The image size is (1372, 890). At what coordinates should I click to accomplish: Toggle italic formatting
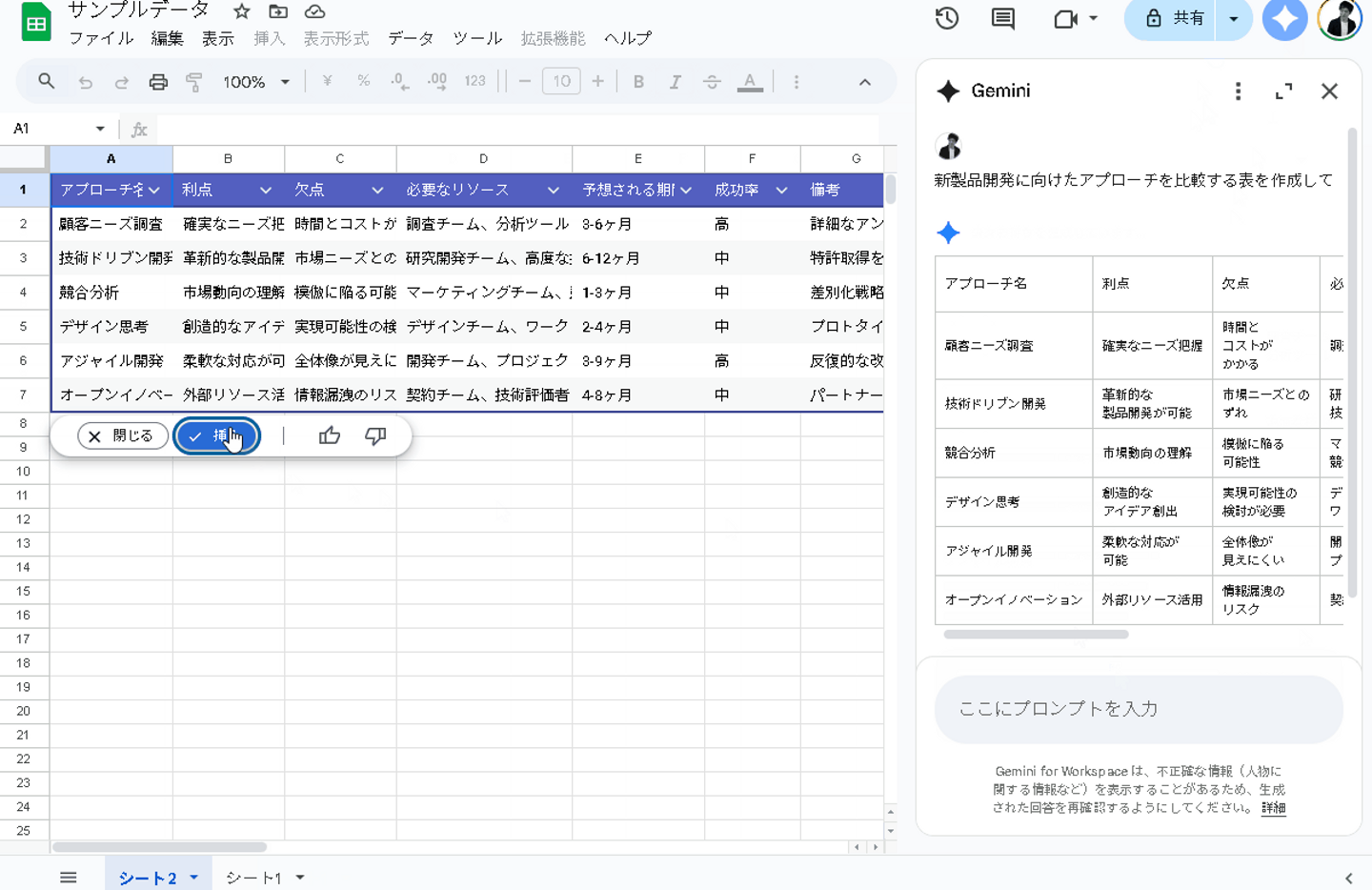coord(675,82)
